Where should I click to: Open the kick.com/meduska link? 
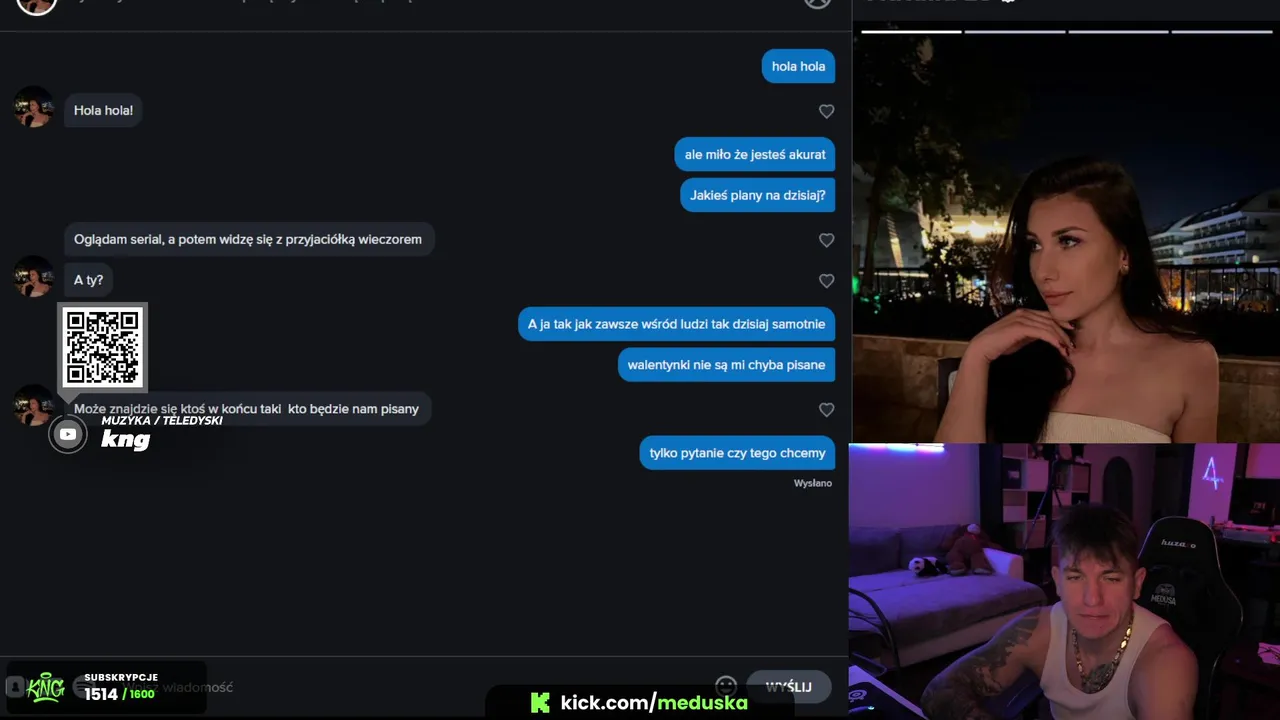tap(654, 703)
